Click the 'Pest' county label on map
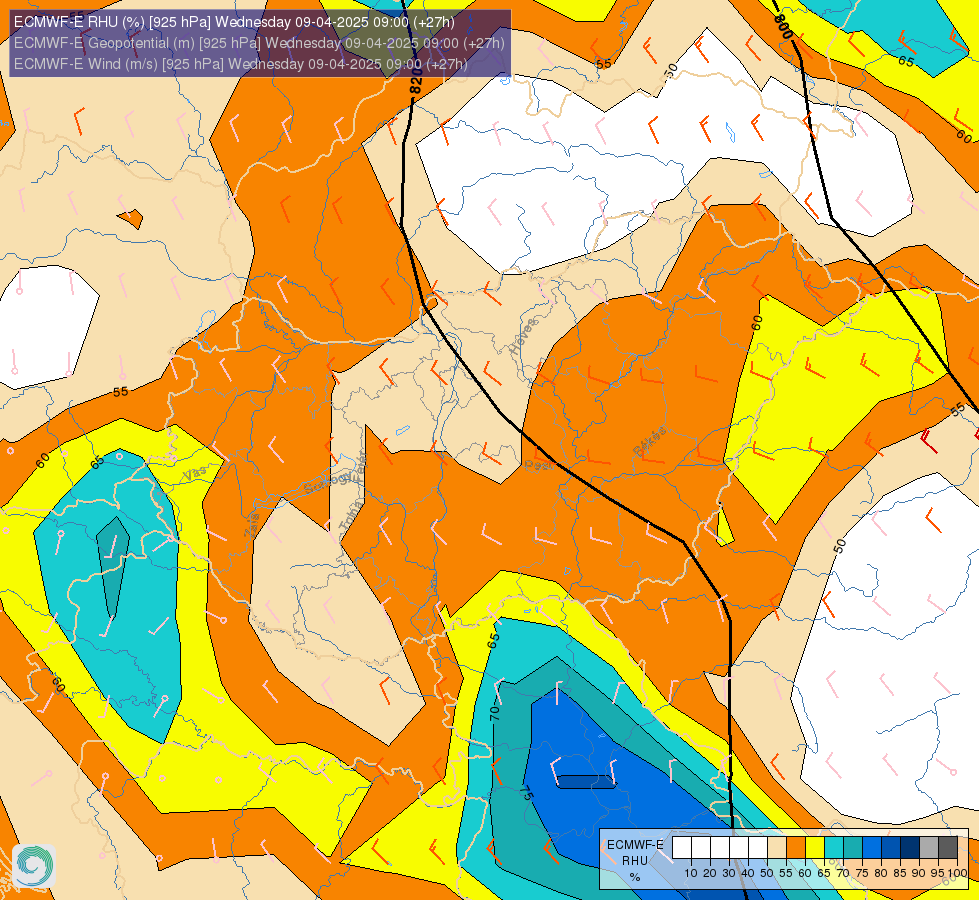This screenshot has width=979, height=900. pyautogui.click(x=538, y=465)
